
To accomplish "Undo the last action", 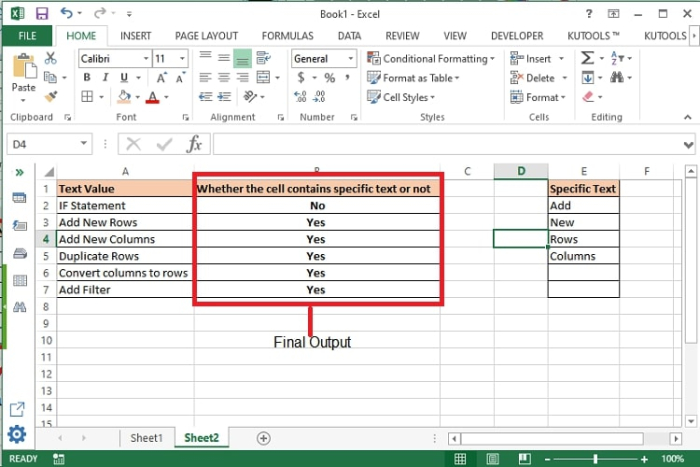I will (x=67, y=13).
